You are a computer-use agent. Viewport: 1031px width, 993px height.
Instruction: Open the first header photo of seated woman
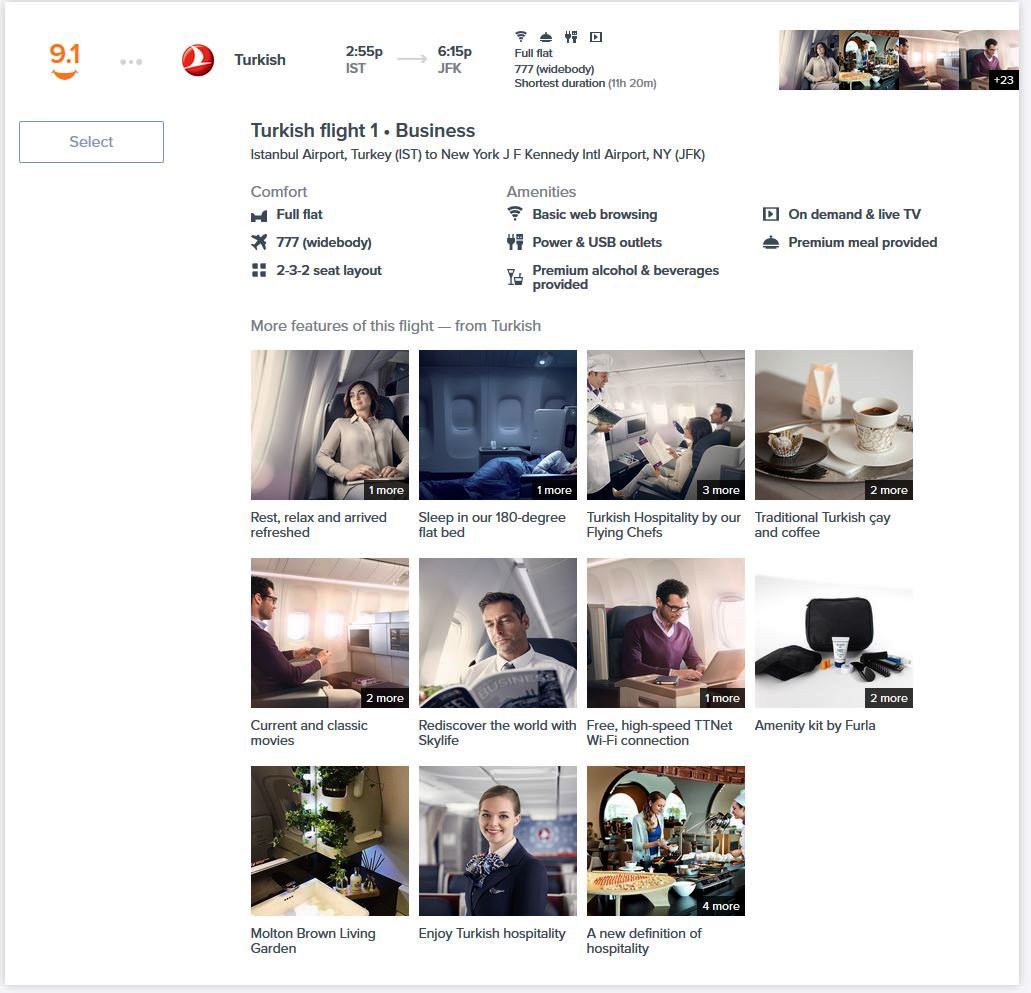coord(809,60)
